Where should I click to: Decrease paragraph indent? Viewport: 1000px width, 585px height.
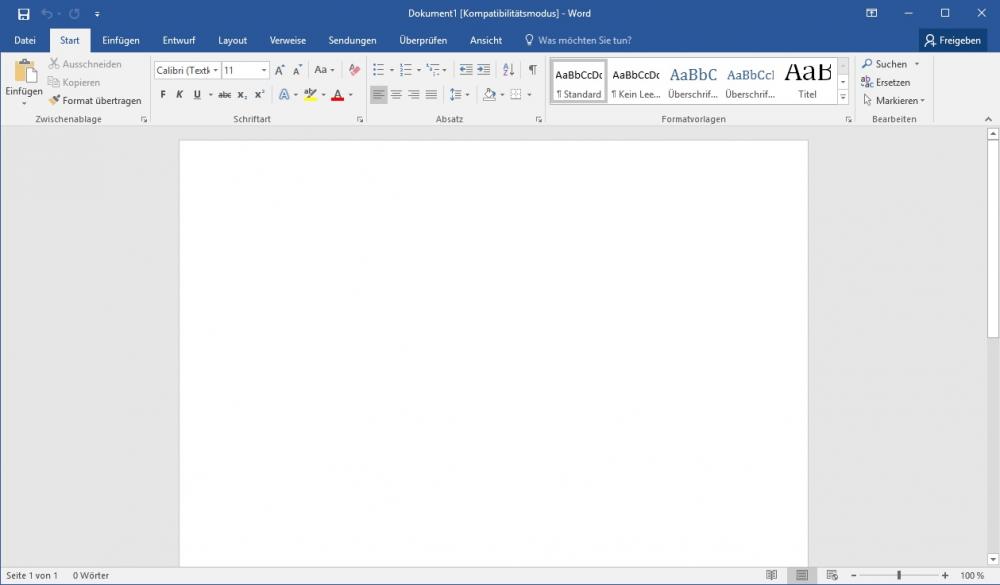coord(466,70)
